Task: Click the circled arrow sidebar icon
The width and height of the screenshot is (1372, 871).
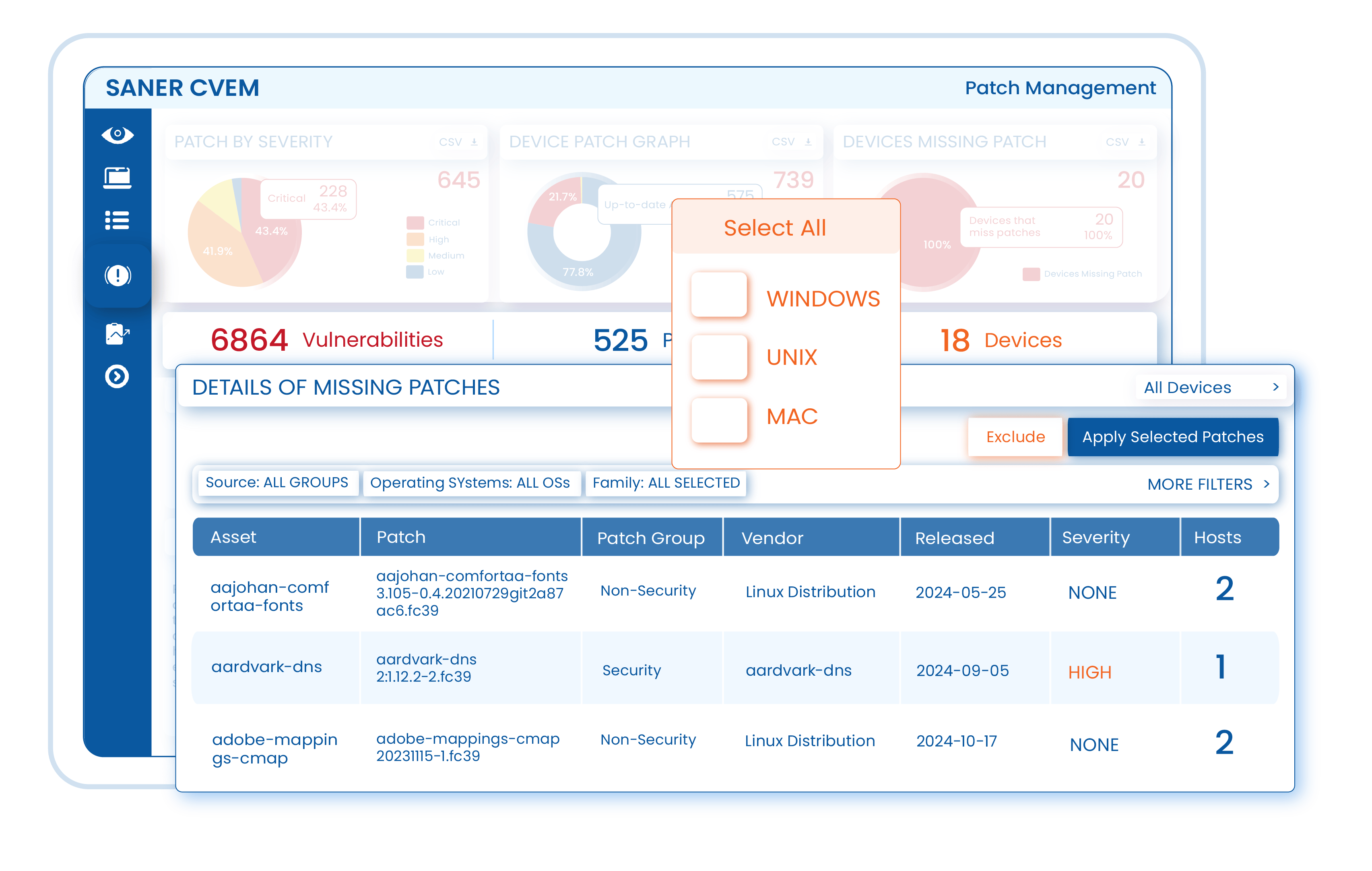Action: (118, 377)
